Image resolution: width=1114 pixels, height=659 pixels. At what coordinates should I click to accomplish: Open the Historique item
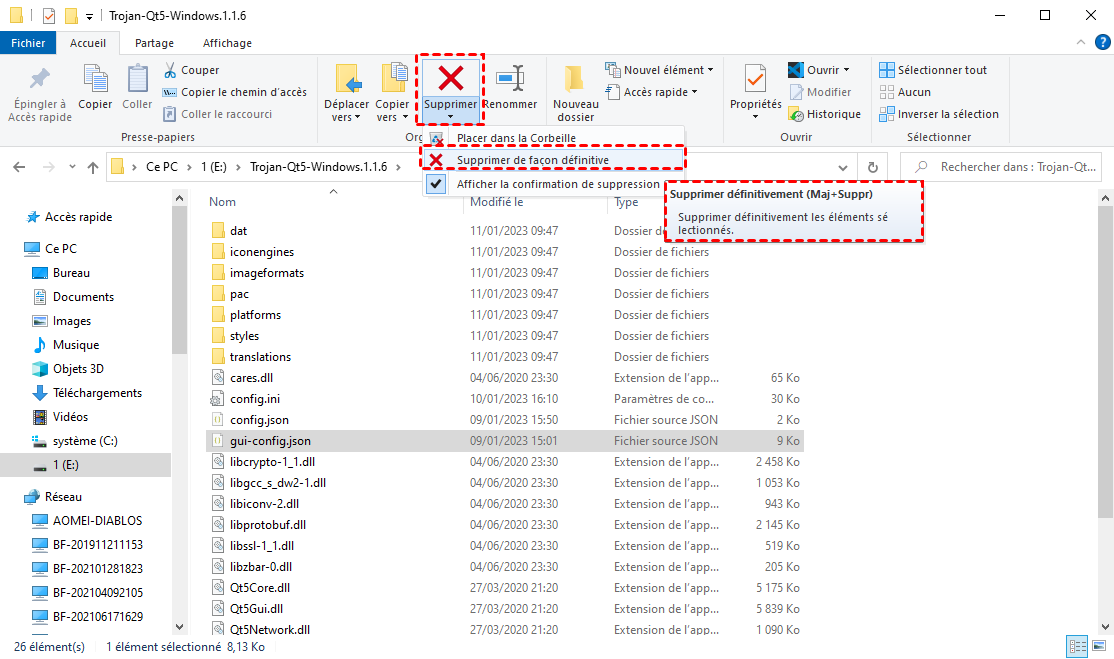click(824, 114)
